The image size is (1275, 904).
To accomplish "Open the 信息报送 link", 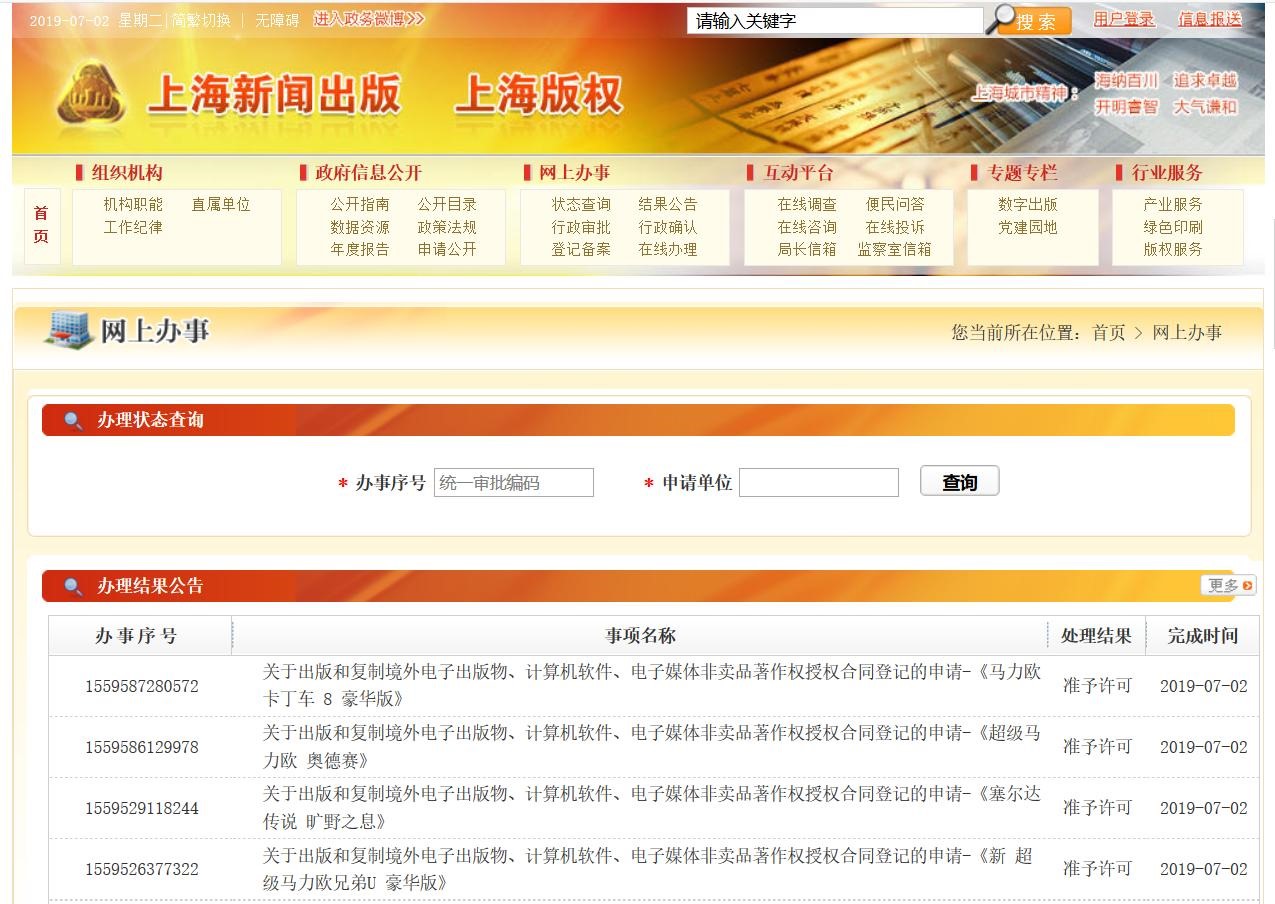I will coord(1209,19).
